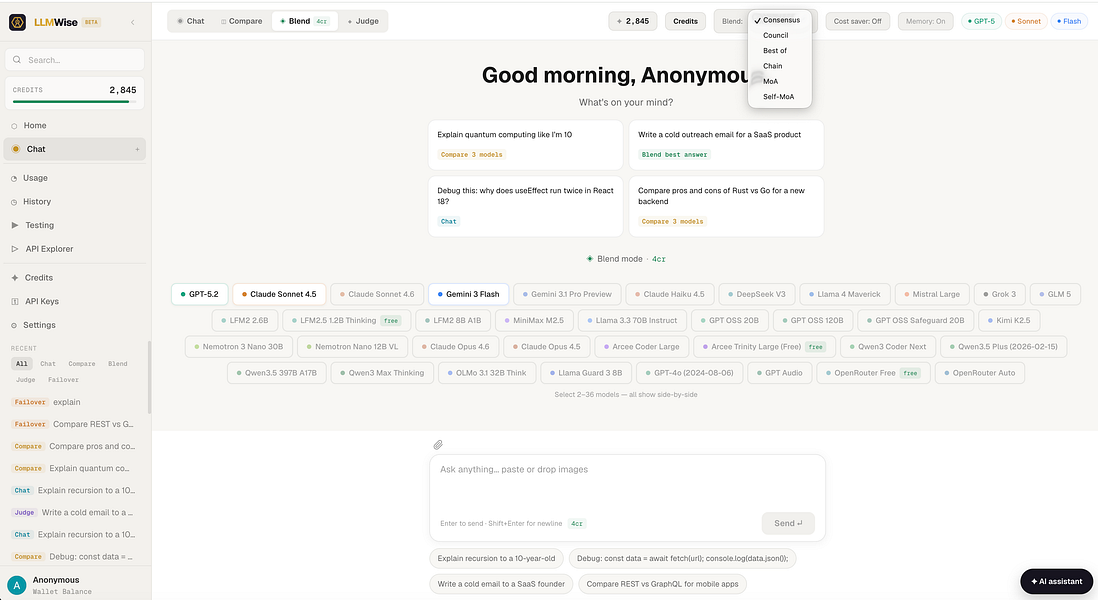Filter recent items by Failover
This screenshot has height=600, width=1098.
click(63, 379)
